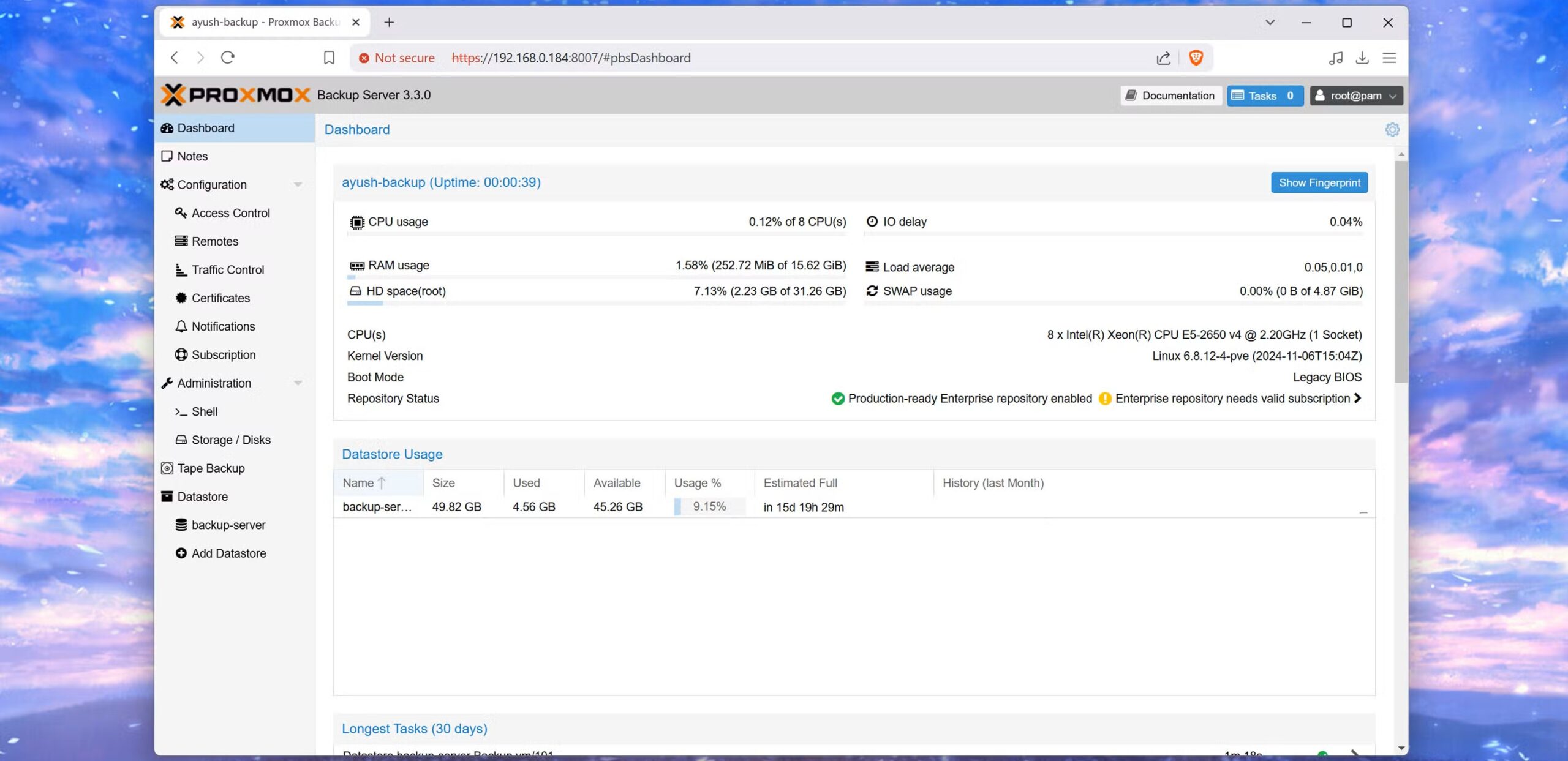Click the 9.15% usage bar
Viewport: 1568px width, 761px height.
pyautogui.click(x=709, y=506)
